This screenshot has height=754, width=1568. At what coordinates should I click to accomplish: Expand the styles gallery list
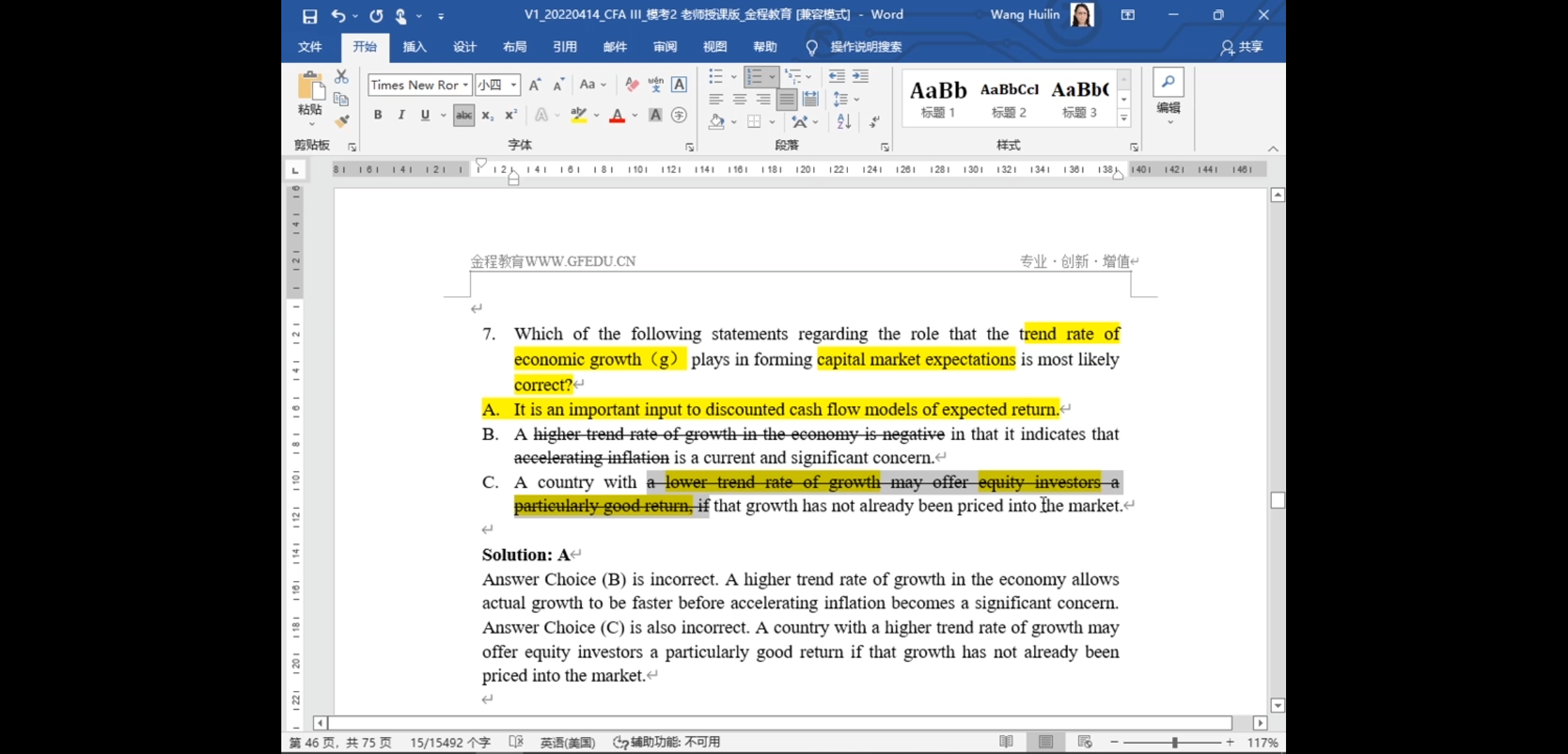coord(1124,118)
